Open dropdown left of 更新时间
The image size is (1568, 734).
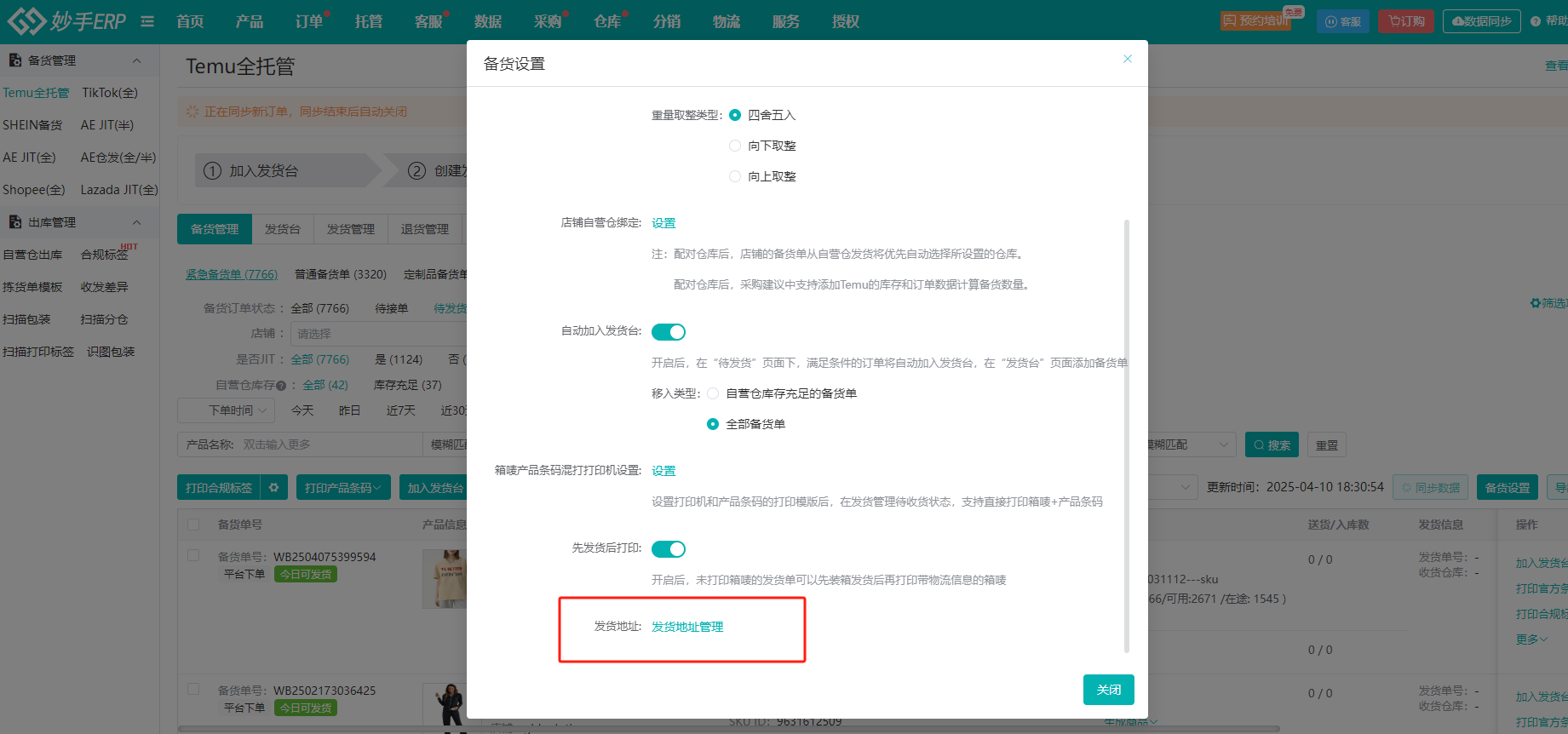pyautogui.click(x=1173, y=488)
